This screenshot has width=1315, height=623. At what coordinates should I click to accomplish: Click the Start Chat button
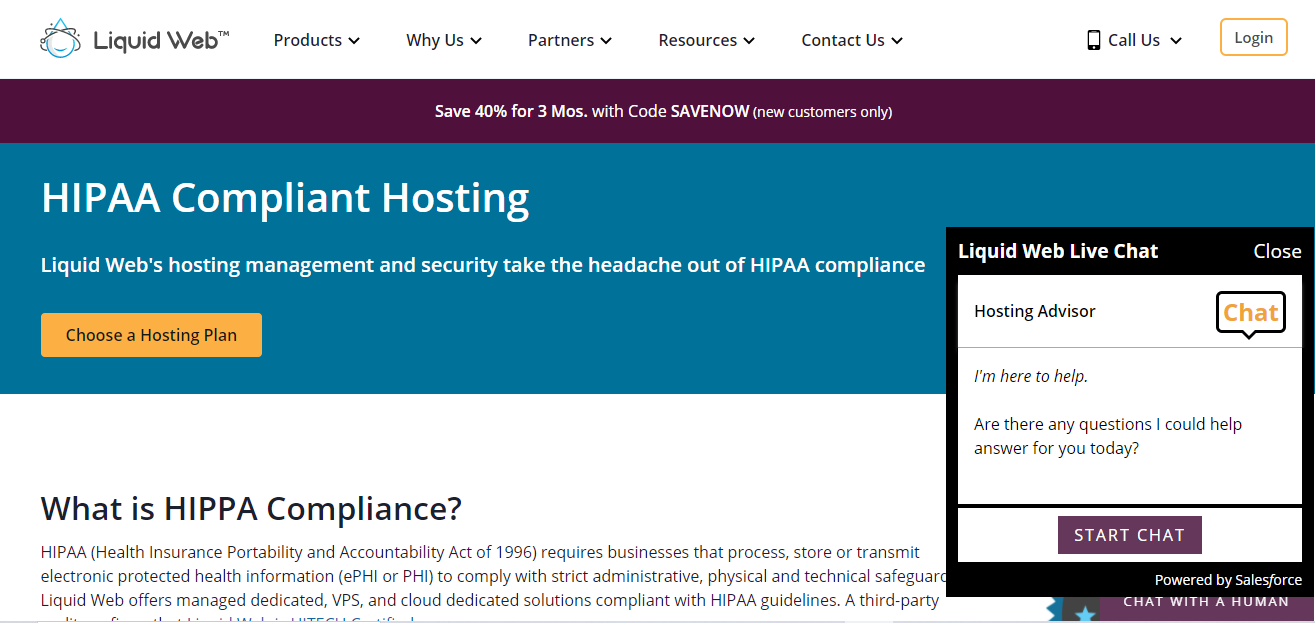point(1130,535)
